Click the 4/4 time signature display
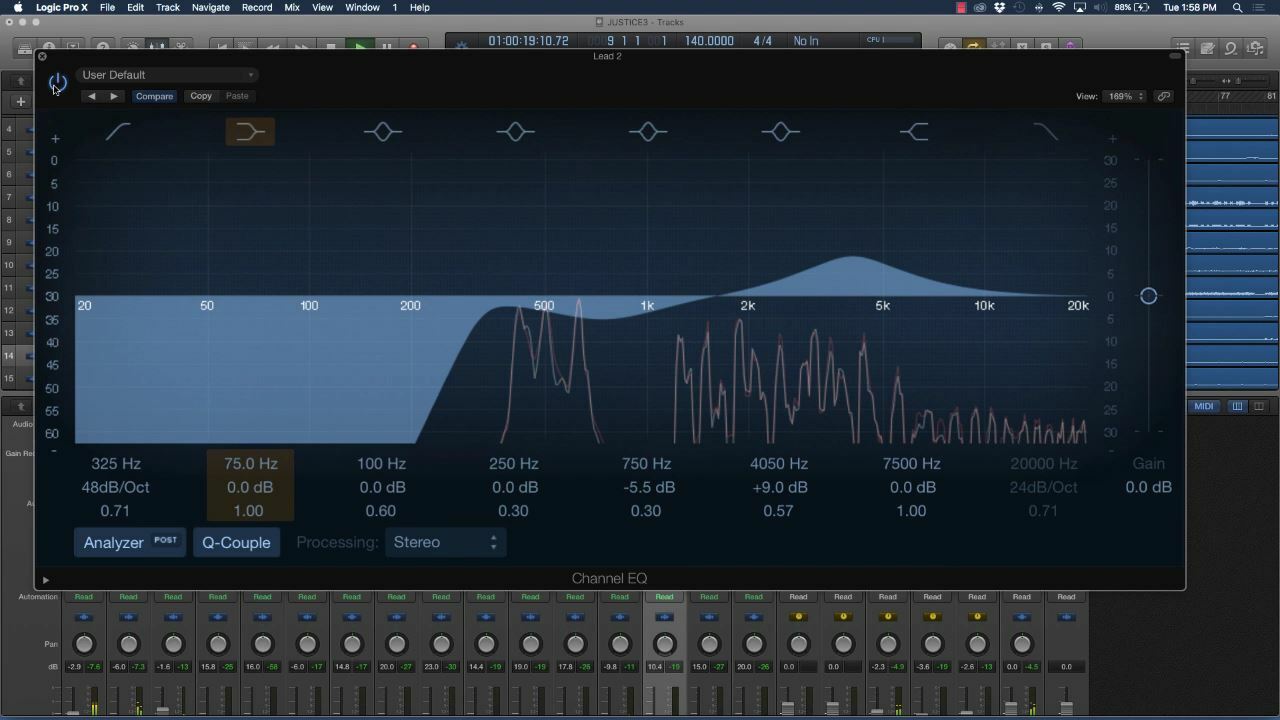The image size is (1280, 720). 762,41
